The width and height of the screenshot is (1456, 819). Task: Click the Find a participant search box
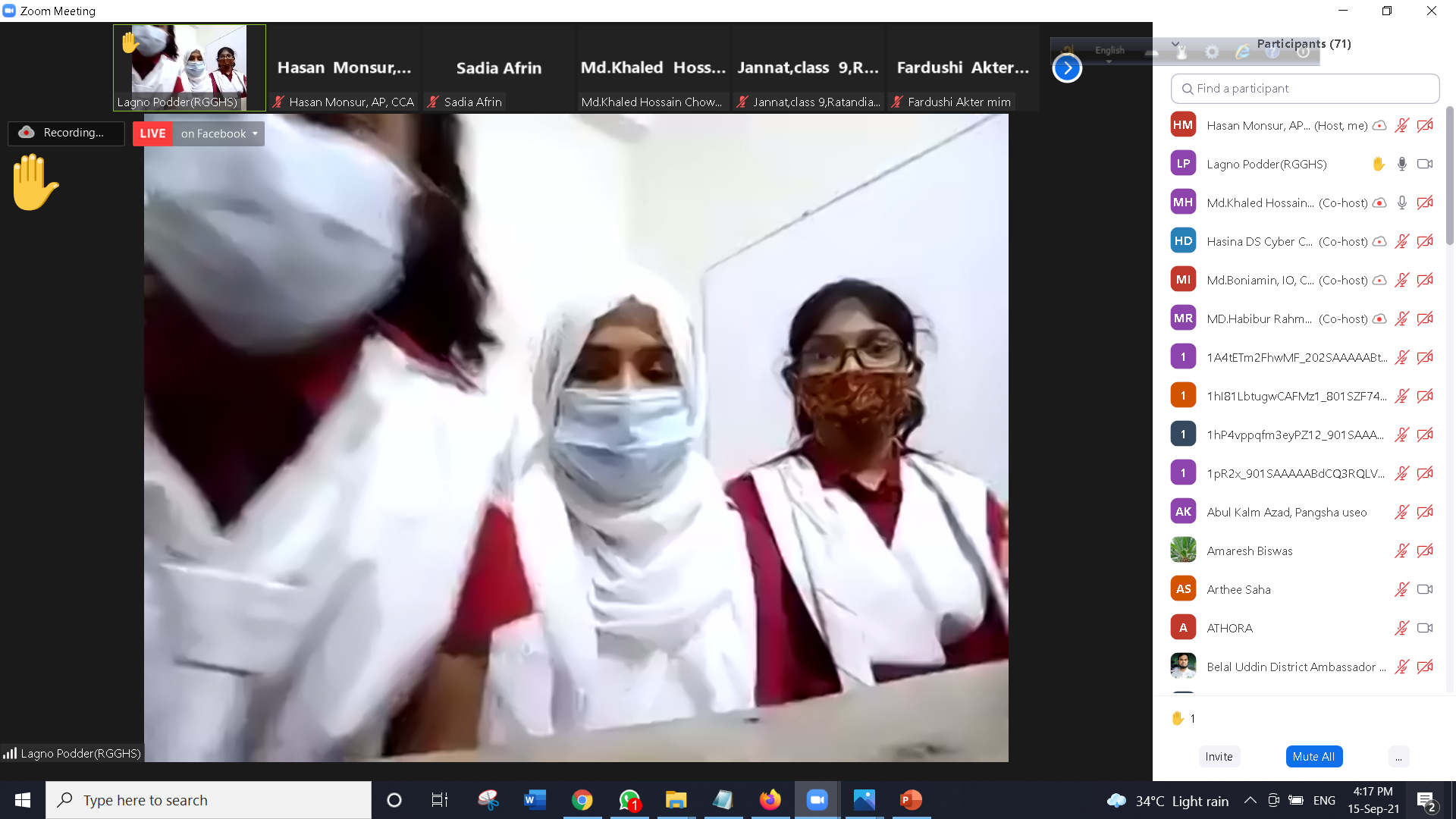tap(1304, 89)
